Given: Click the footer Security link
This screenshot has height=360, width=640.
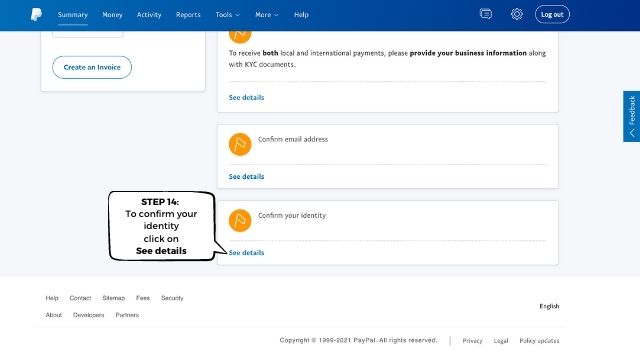Looking at the screenshot, I should pos(172,298).
